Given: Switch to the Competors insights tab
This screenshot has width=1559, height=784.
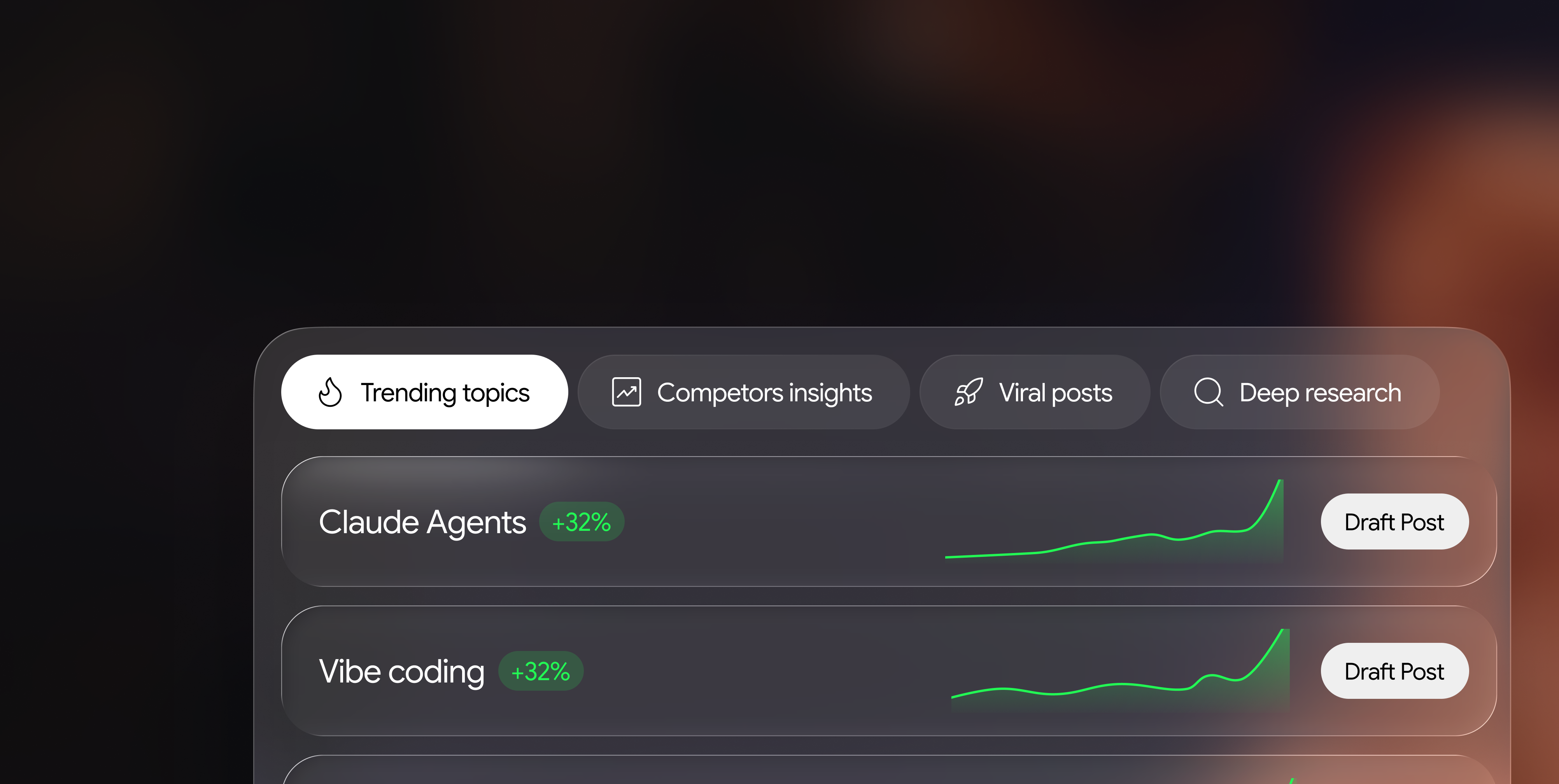Looking at the screenshot, I should tap(744, 392).
